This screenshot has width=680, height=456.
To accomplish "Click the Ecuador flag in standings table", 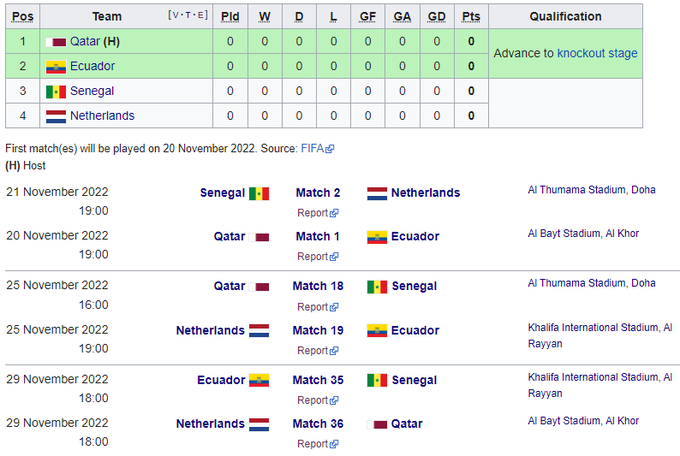I will point(56,67).
